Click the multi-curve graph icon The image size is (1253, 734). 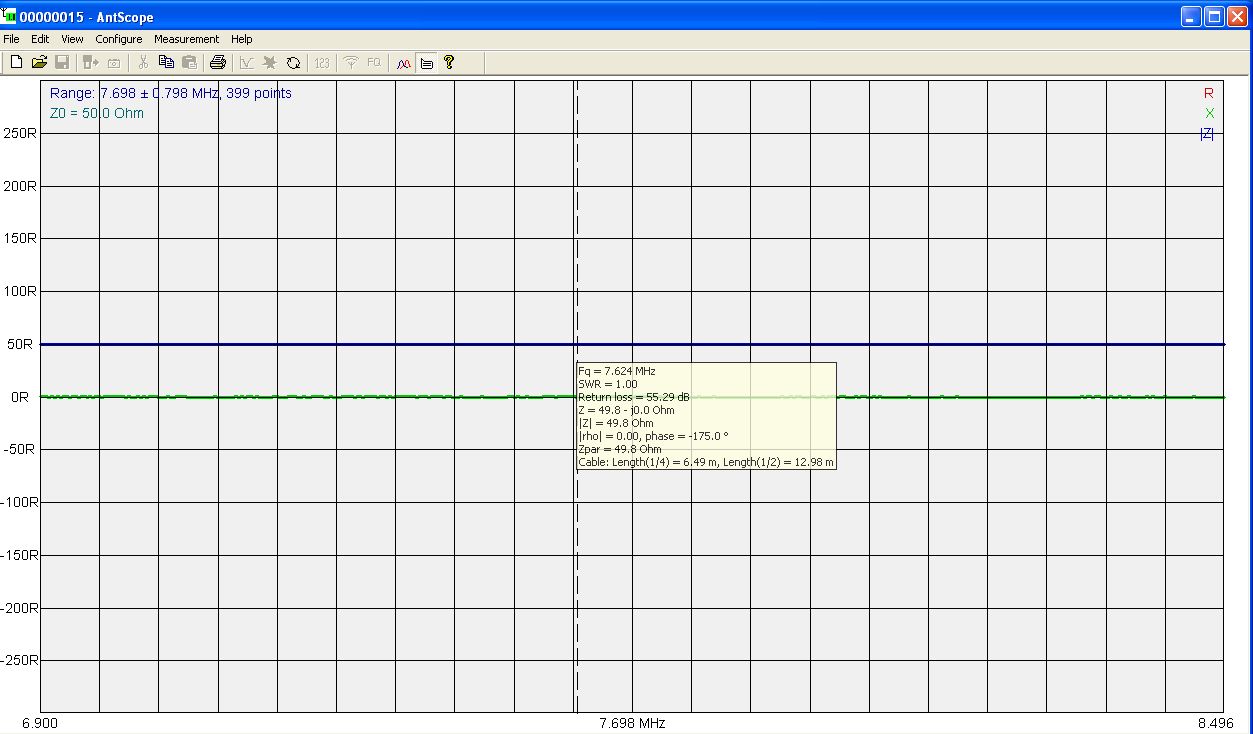[x=403, y=62]
